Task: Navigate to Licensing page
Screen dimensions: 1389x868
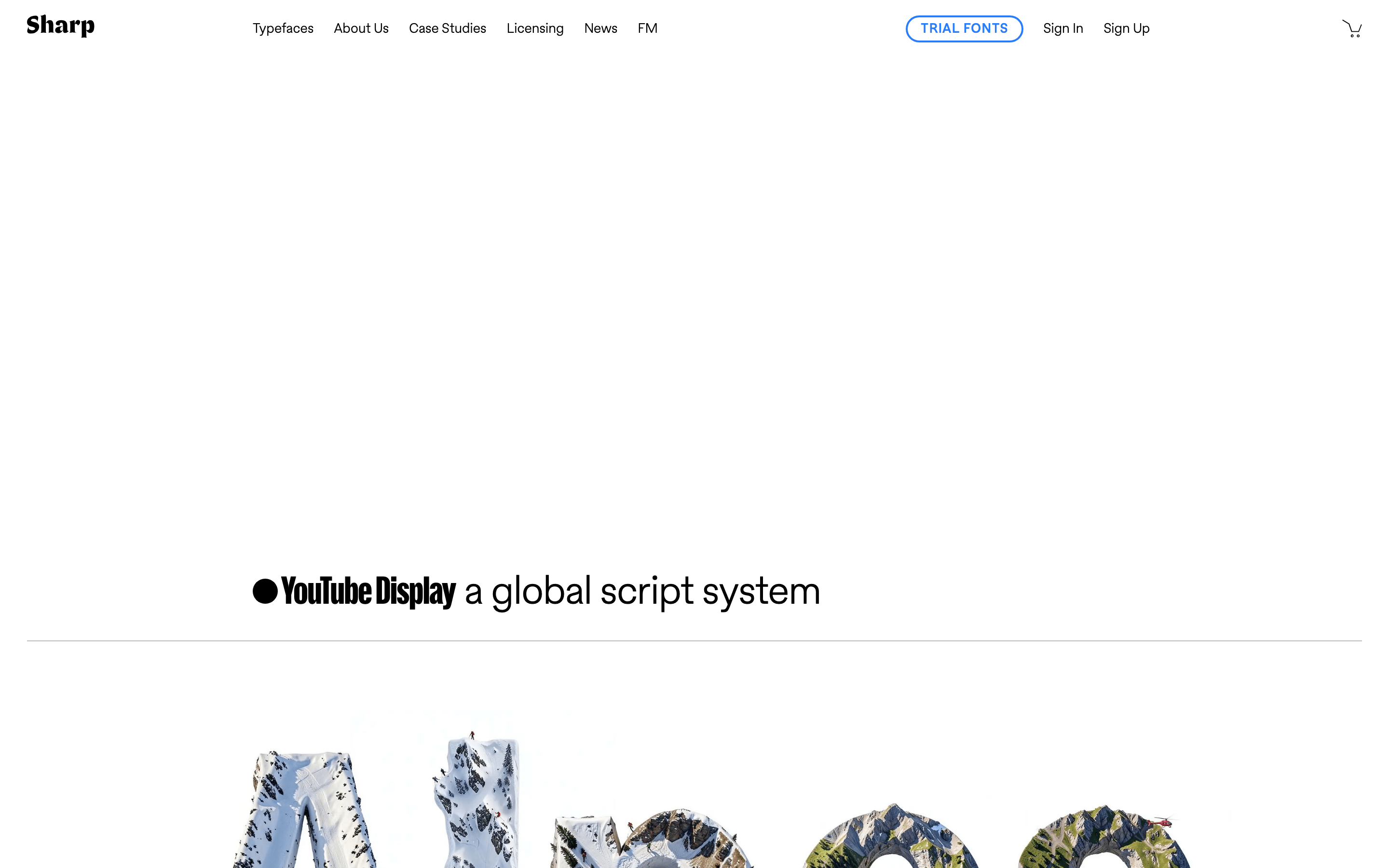Action: pos(535,29)
